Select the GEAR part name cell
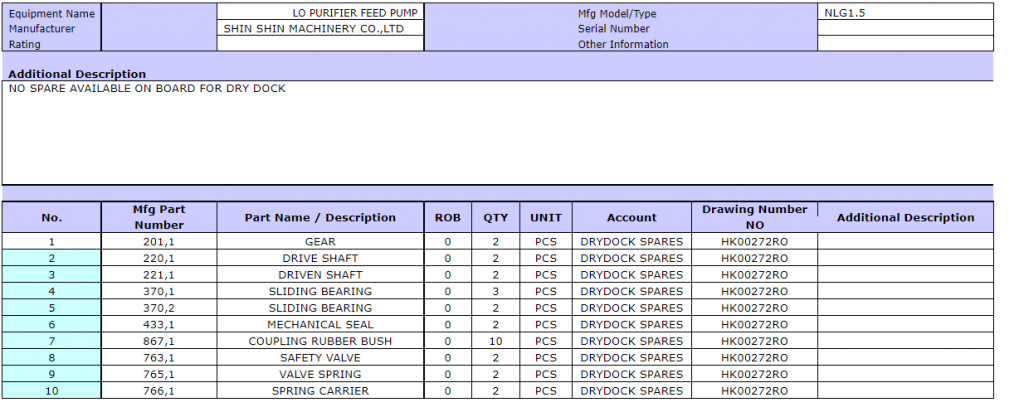The height and width of the screenshot is (412, 1024). click(320, 242)
